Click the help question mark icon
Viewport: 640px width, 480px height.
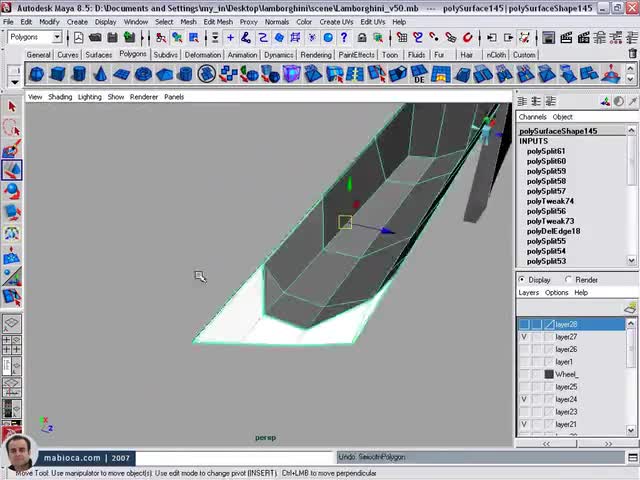point(344,38)
